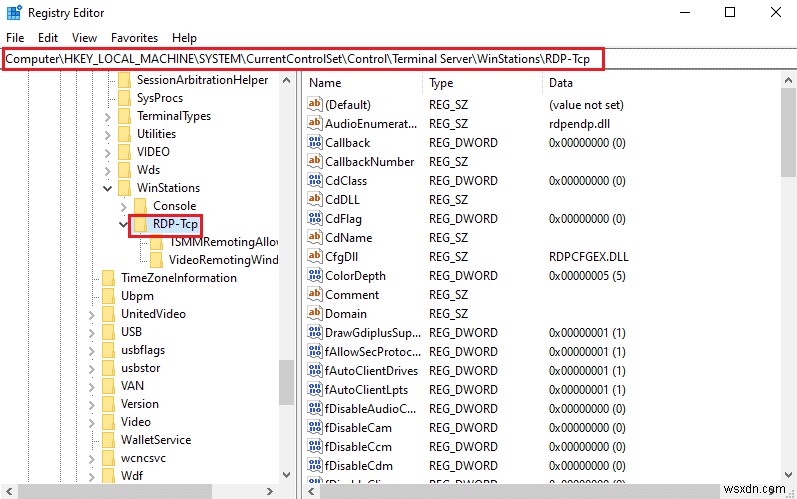Click the SysProcs folder icon
Screen dimensions: 797x499
click(x=125, y=98)
